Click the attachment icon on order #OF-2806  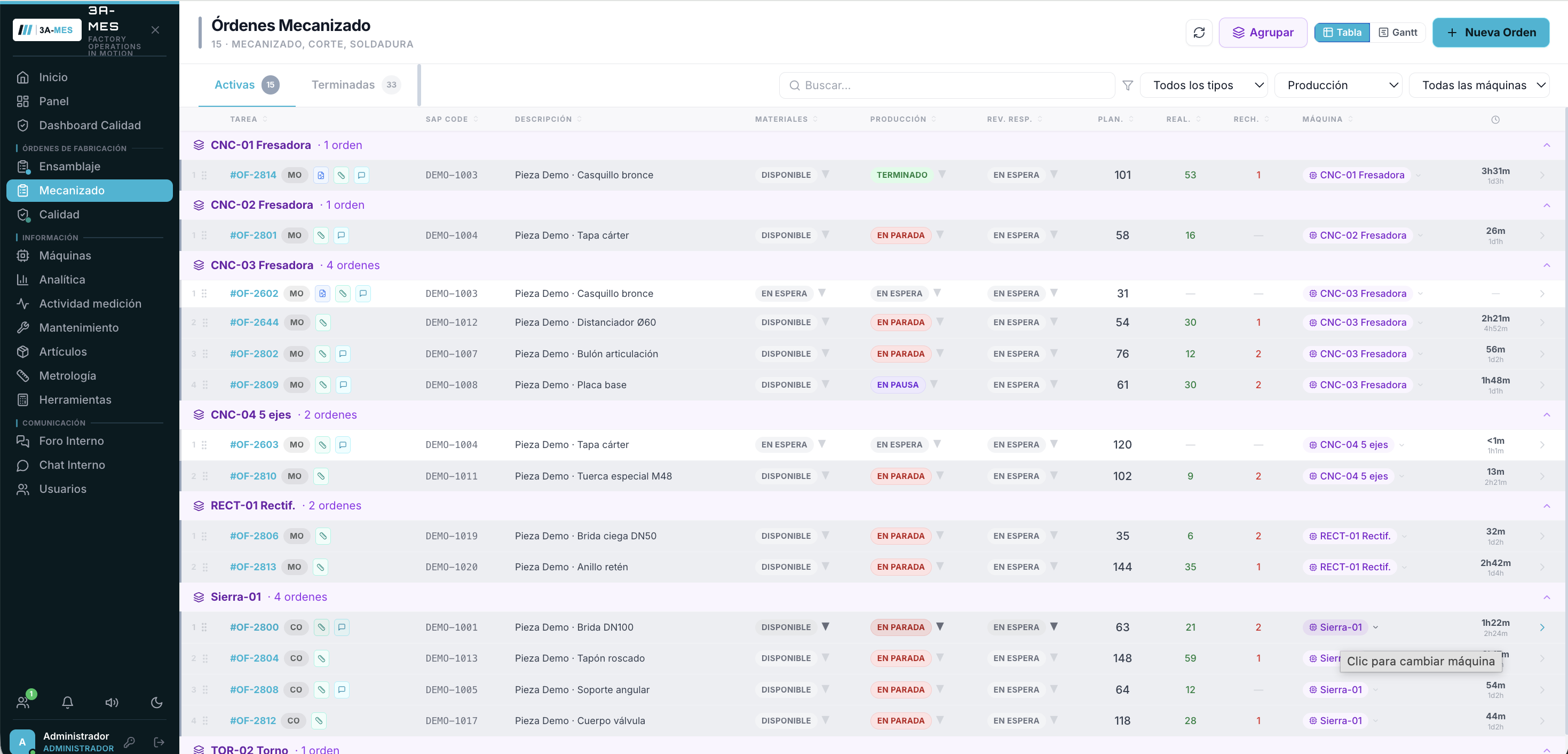click(323, 536)
